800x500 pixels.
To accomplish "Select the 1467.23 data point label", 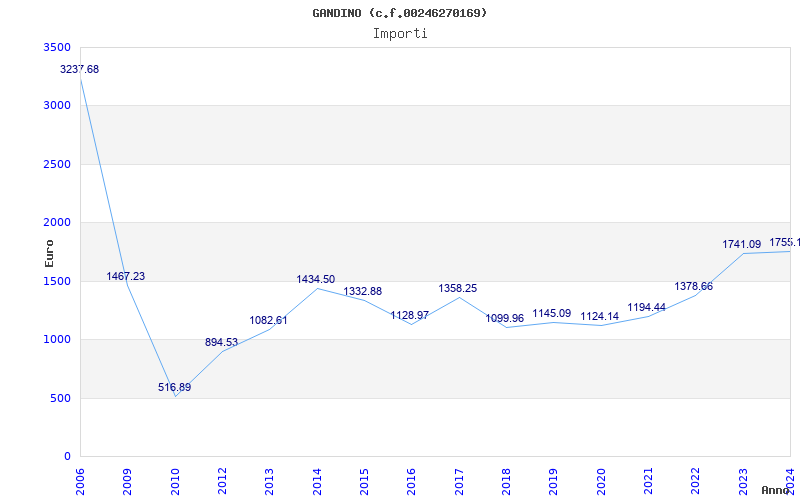I will [x=126, y=277].
